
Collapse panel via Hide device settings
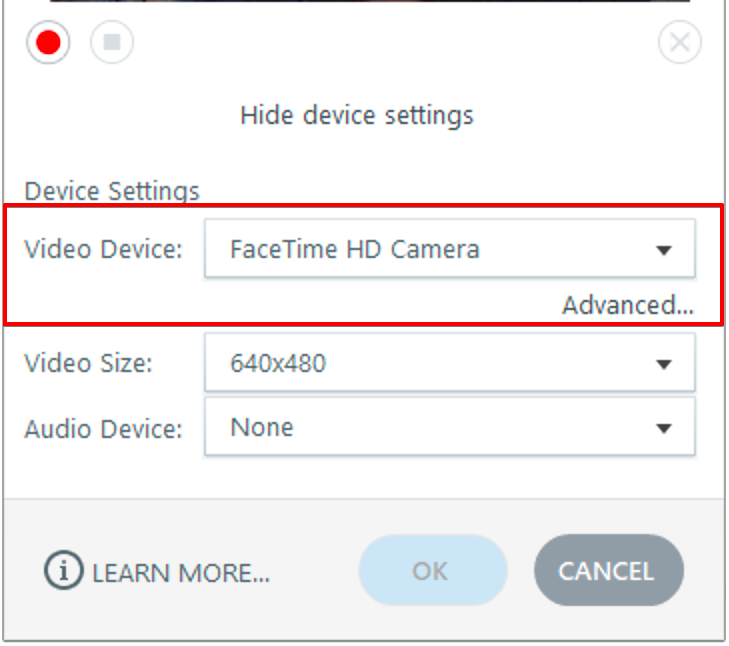356,115
